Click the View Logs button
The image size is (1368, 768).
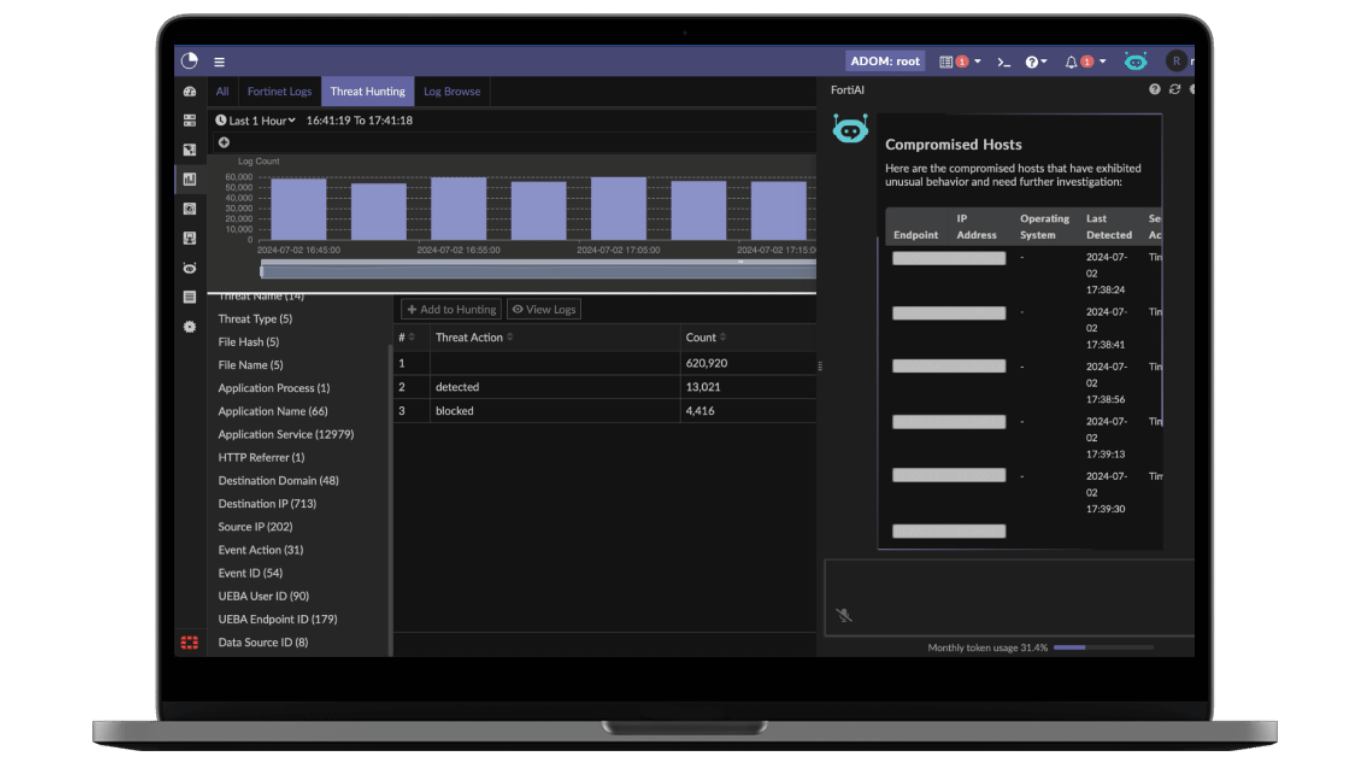click(x=544, y=310)
